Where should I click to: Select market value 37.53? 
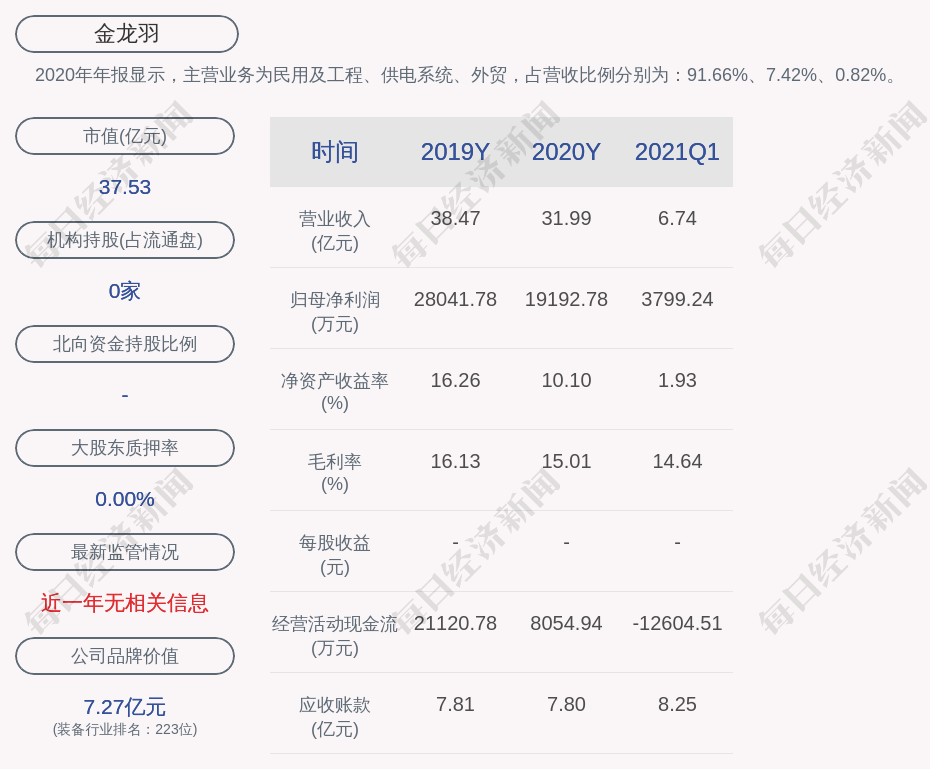[125, 187]
